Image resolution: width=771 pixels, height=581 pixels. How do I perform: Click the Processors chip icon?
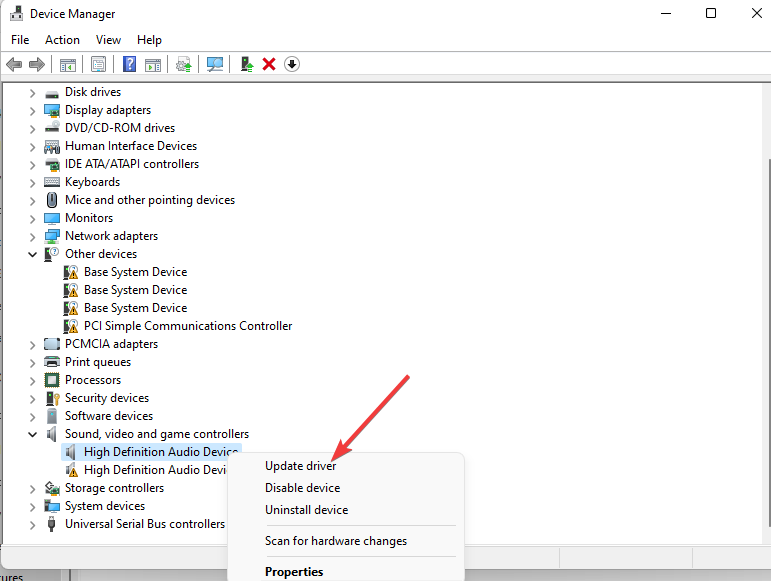[52, 380]
